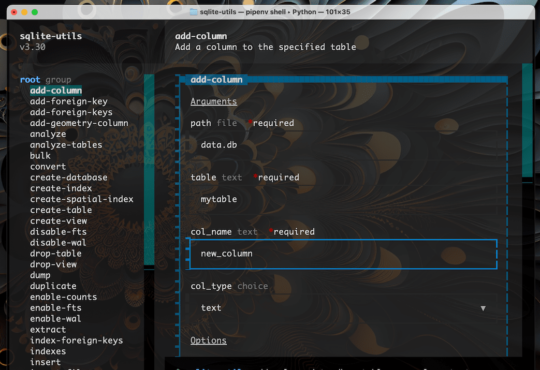Click the col_name text label

[224, 232]
